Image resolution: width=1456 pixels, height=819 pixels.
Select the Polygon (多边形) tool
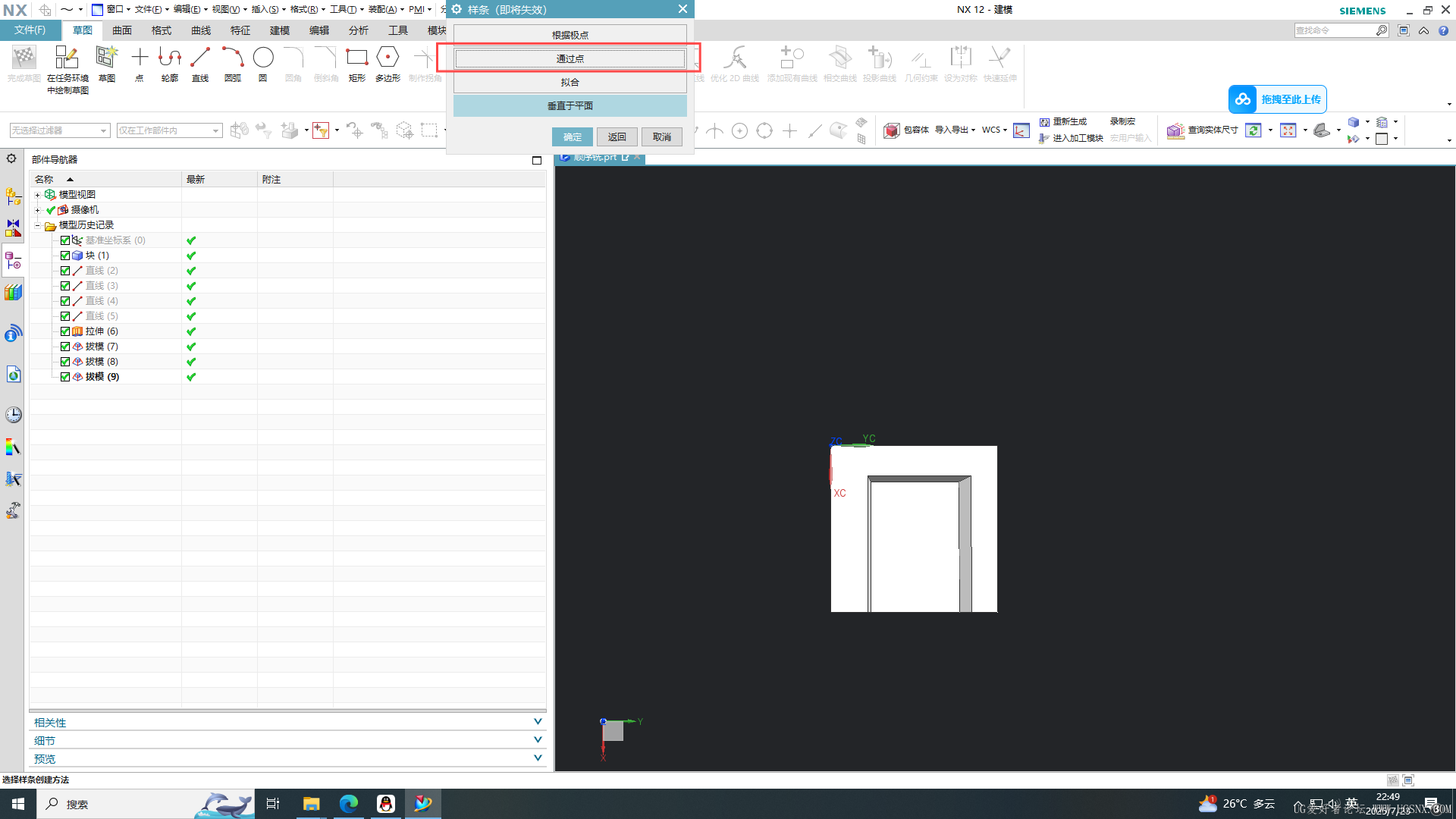click(388, 58)
